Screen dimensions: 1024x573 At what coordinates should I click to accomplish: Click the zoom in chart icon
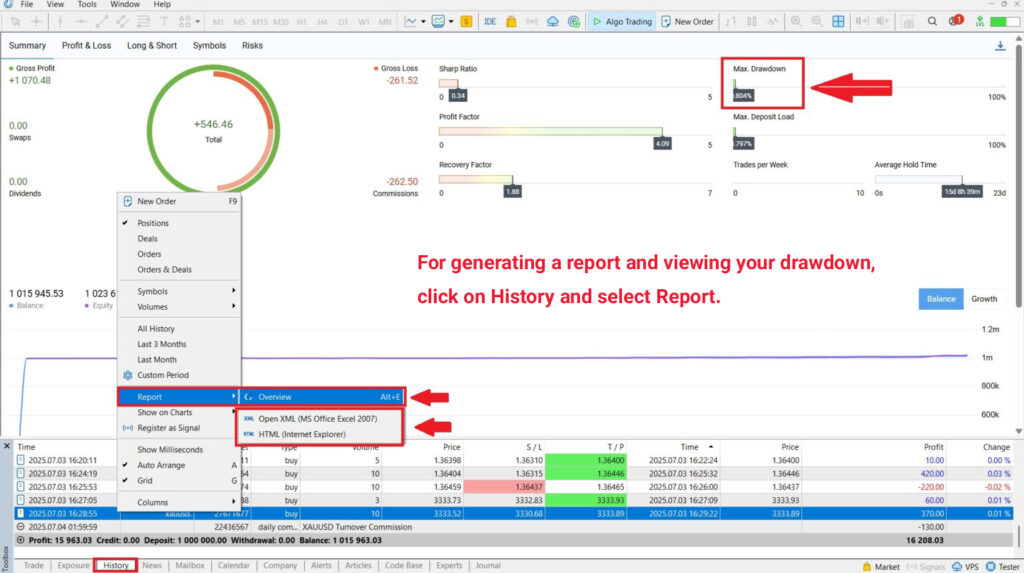click(x=796, y=21)
